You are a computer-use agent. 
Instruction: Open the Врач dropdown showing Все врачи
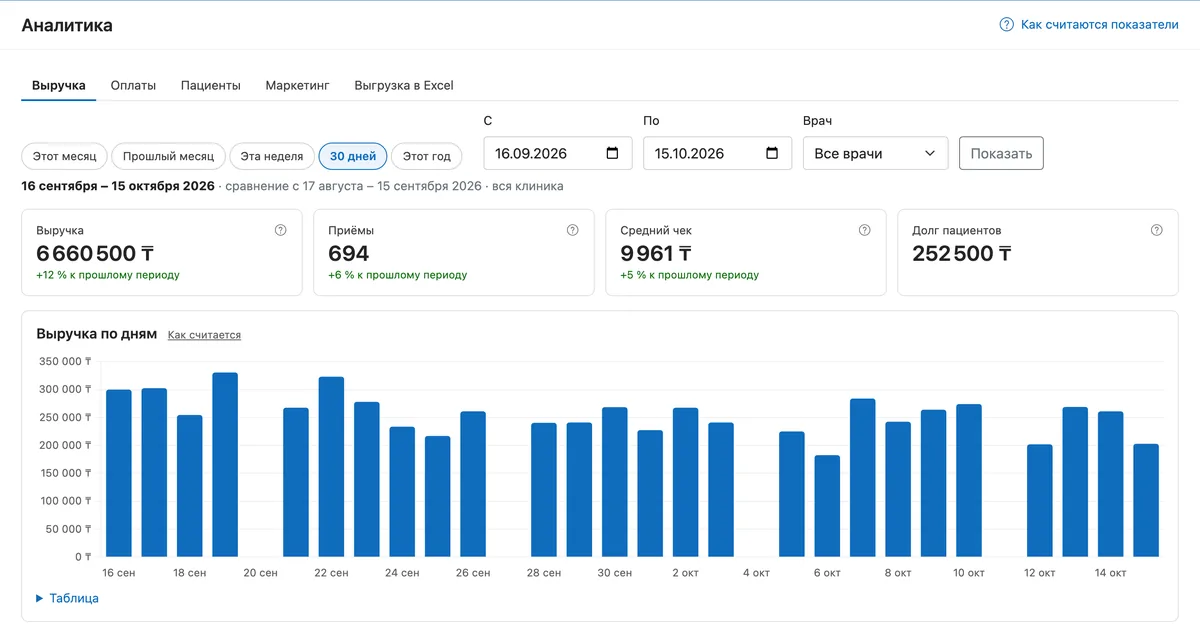[x=876, y=153]
